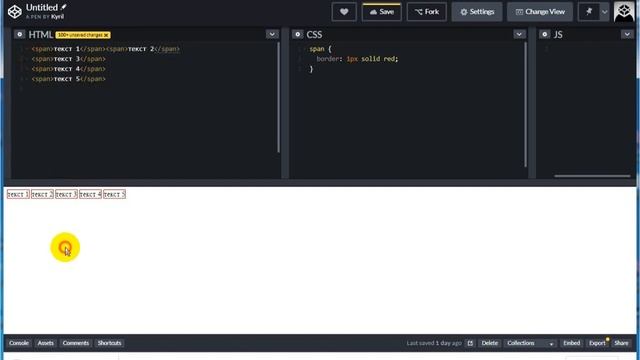Save the pen

click(382, 12)
